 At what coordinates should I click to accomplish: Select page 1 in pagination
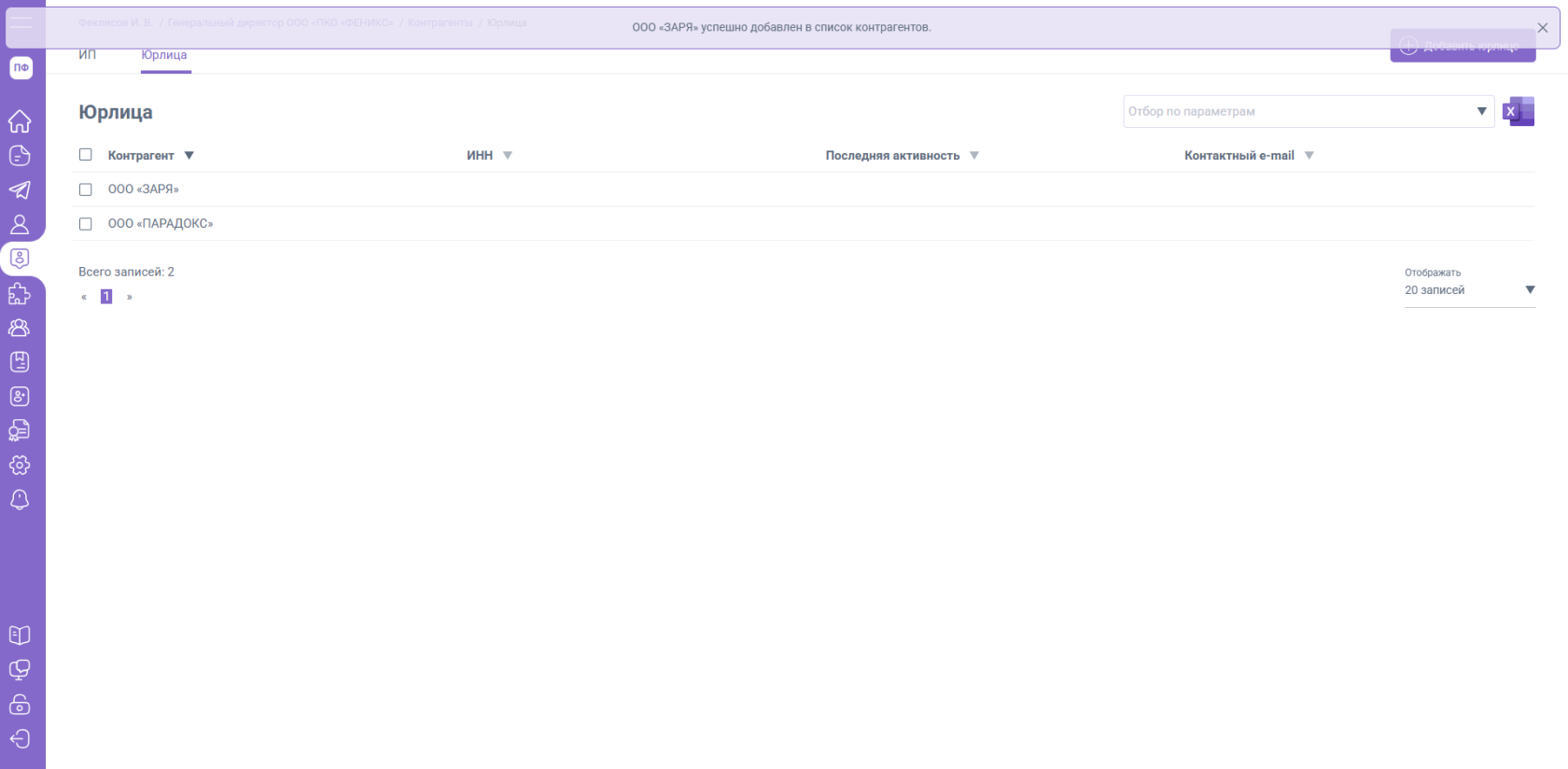click(x=106, y=297)
